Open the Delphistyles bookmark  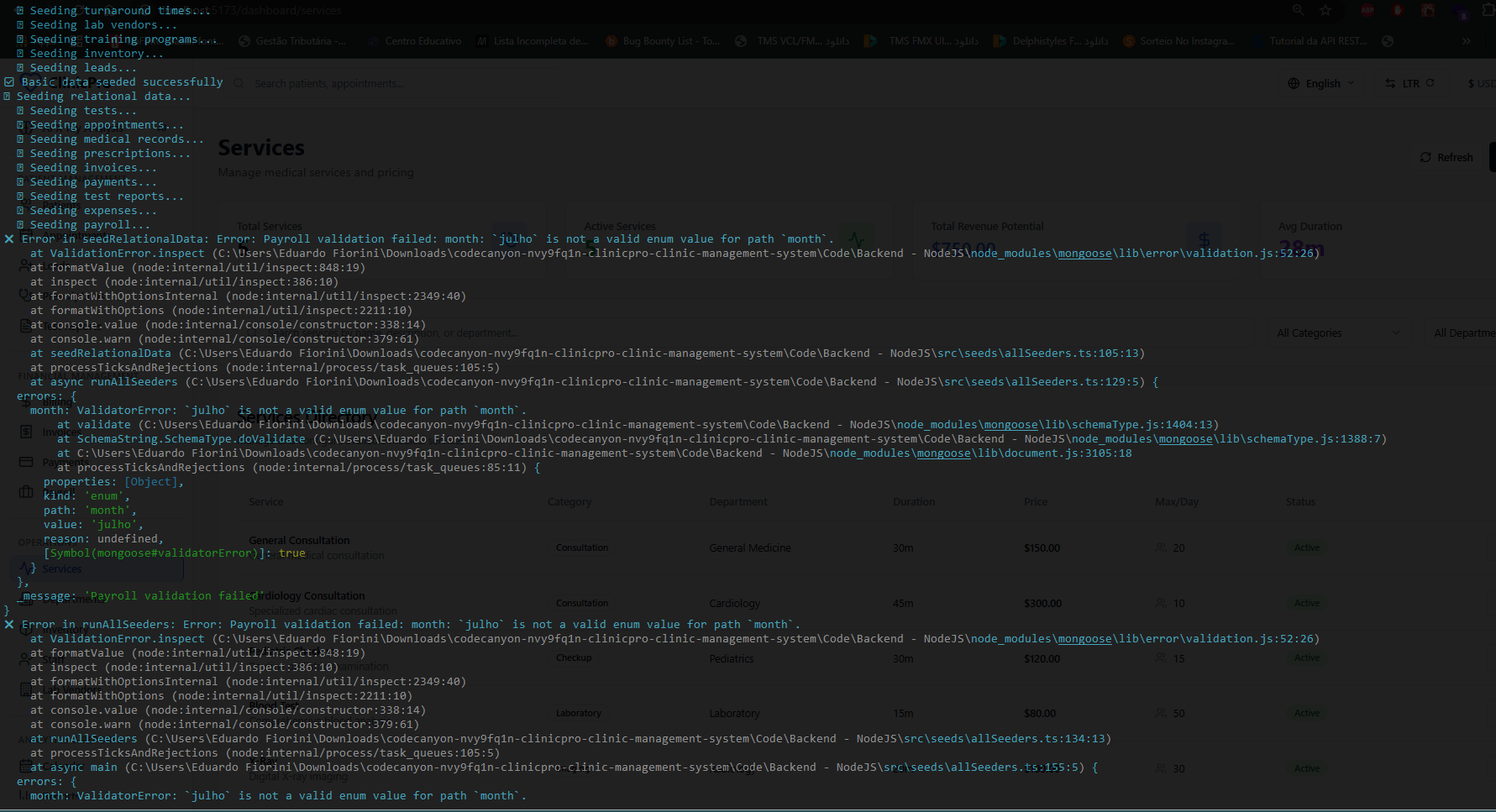coord(1052,40)
